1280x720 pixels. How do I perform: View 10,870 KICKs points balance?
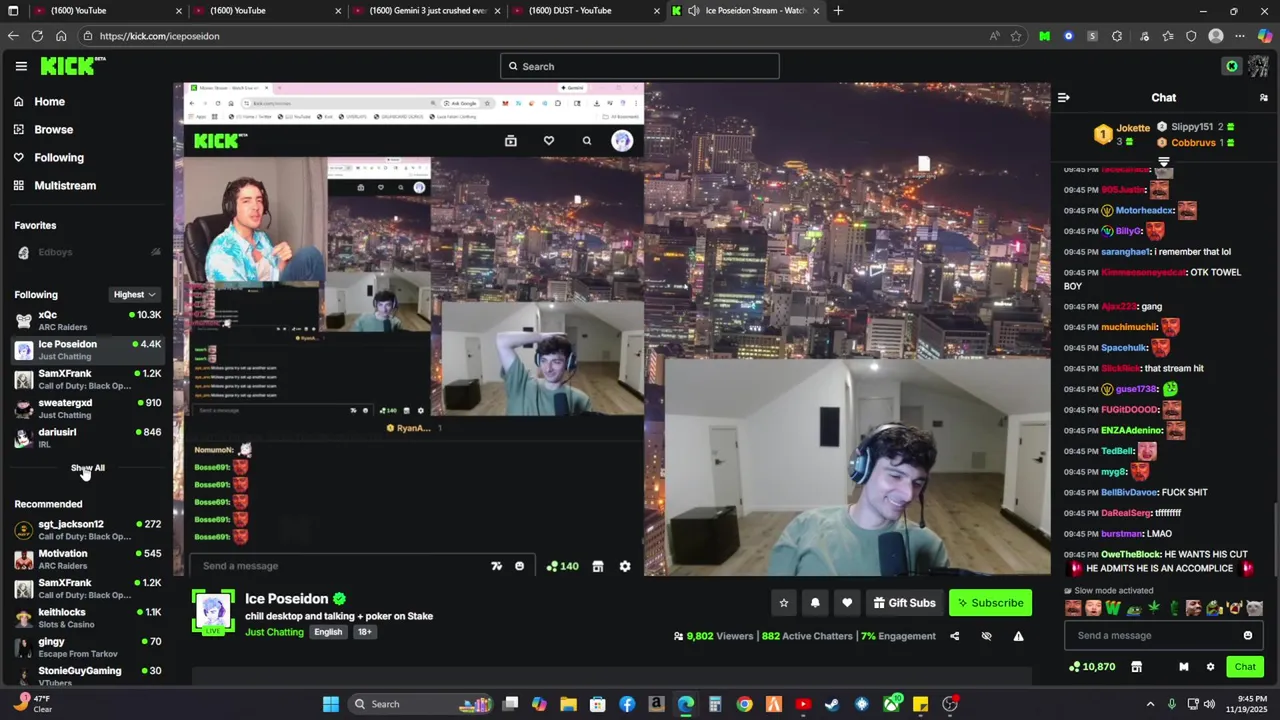pyautogui.click(x=1092, y=667)
